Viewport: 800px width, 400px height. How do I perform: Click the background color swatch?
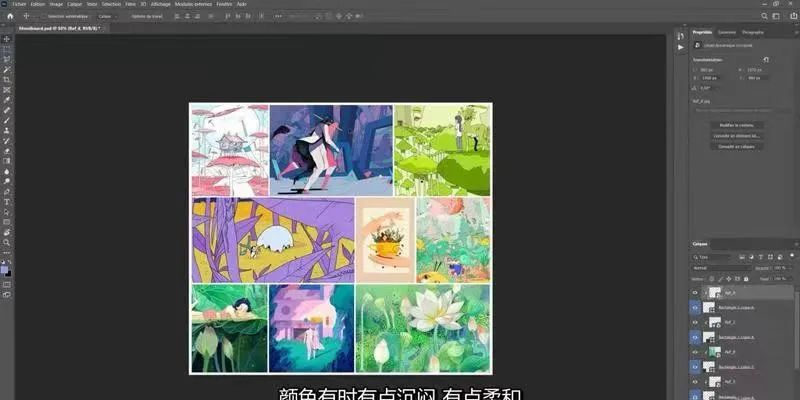[8, 273]
